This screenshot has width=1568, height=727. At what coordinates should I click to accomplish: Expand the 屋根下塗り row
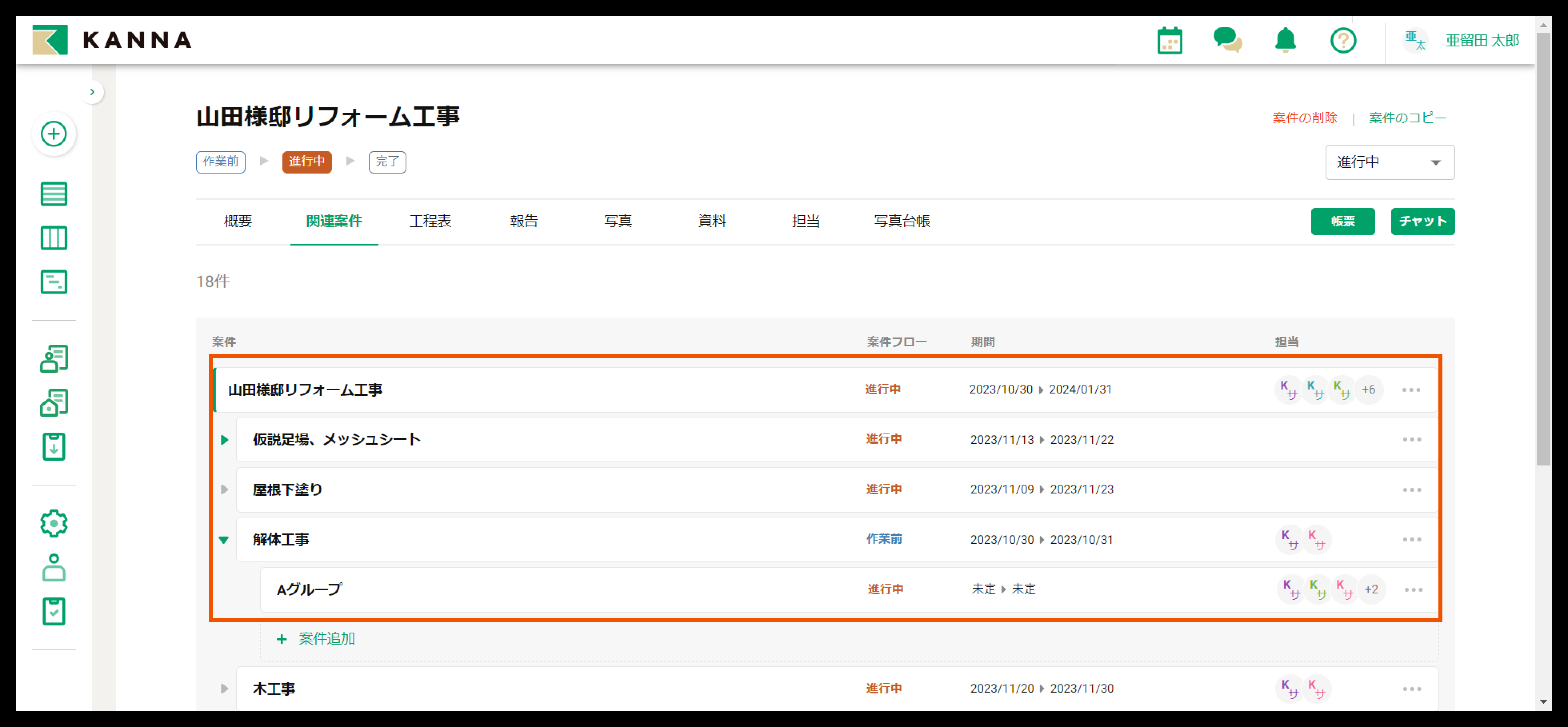[224, 490]
